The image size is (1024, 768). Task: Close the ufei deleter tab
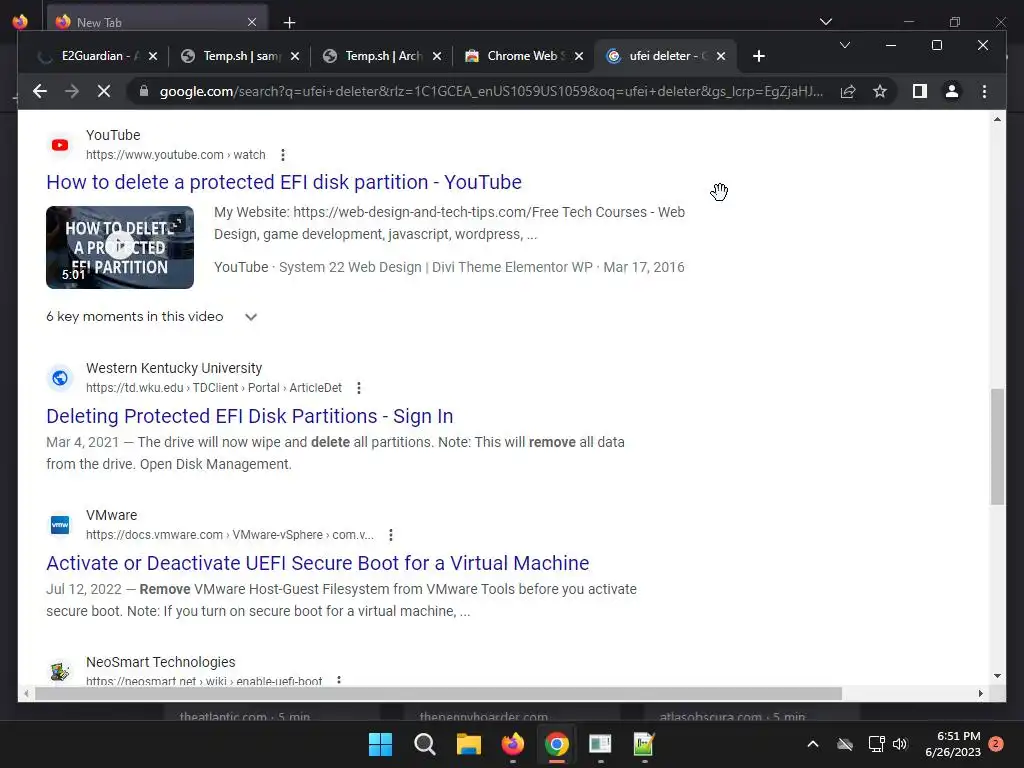[x=721, y=56]
